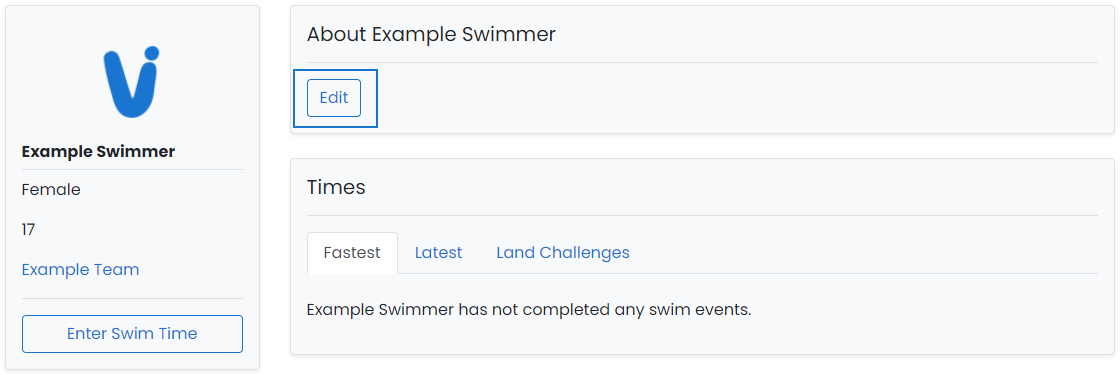Open the Edit button under About
Screen dimensions: 1120x375
point(334,98)
